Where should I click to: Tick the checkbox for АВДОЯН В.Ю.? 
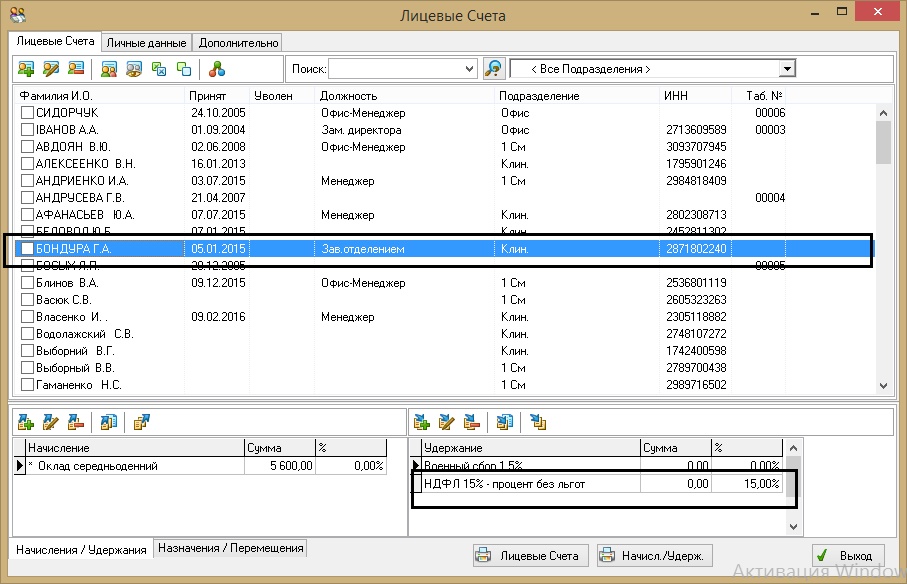28,147
